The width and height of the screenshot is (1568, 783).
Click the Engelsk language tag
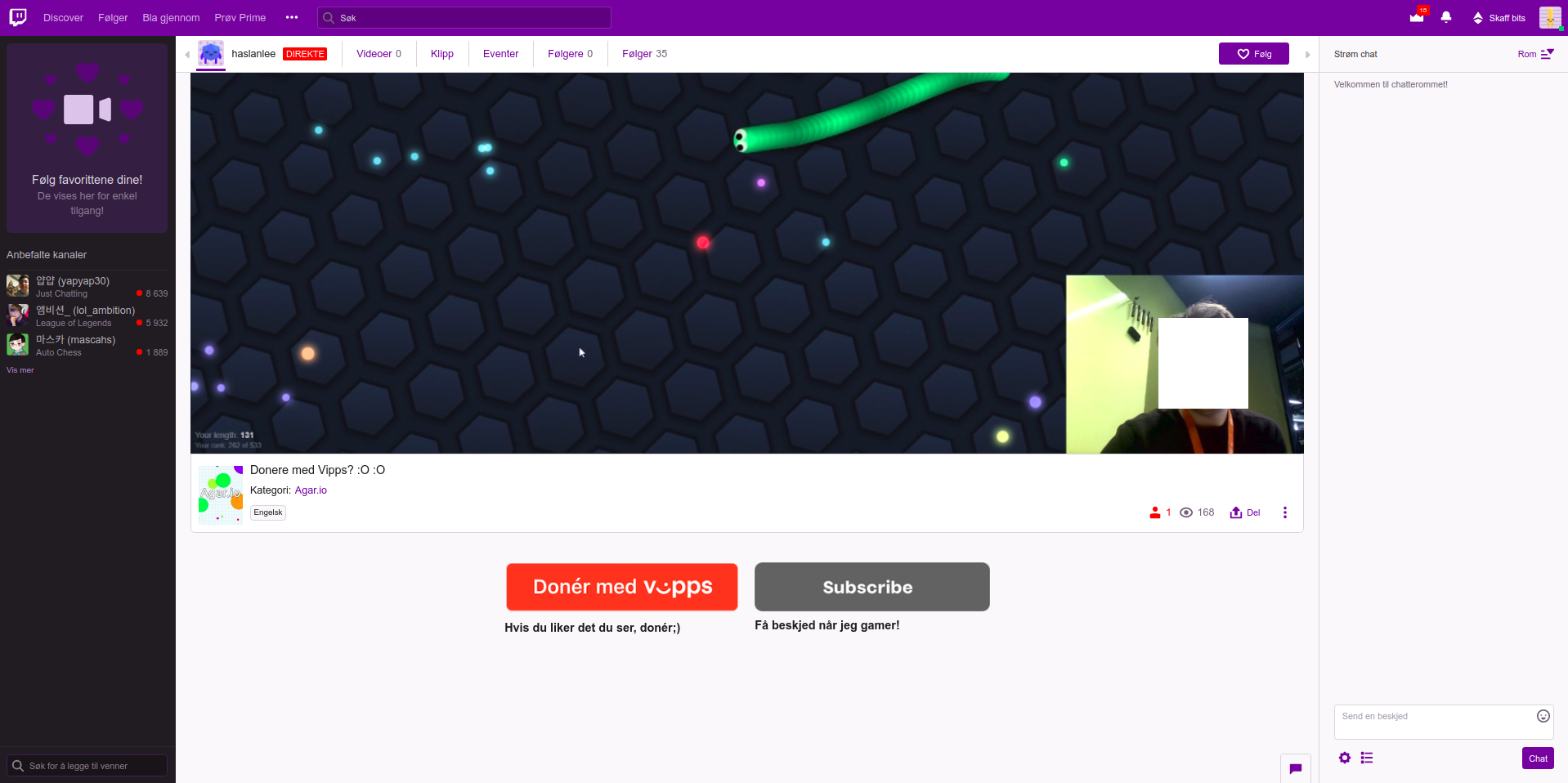pyautogui.click(x=268, y=512)
